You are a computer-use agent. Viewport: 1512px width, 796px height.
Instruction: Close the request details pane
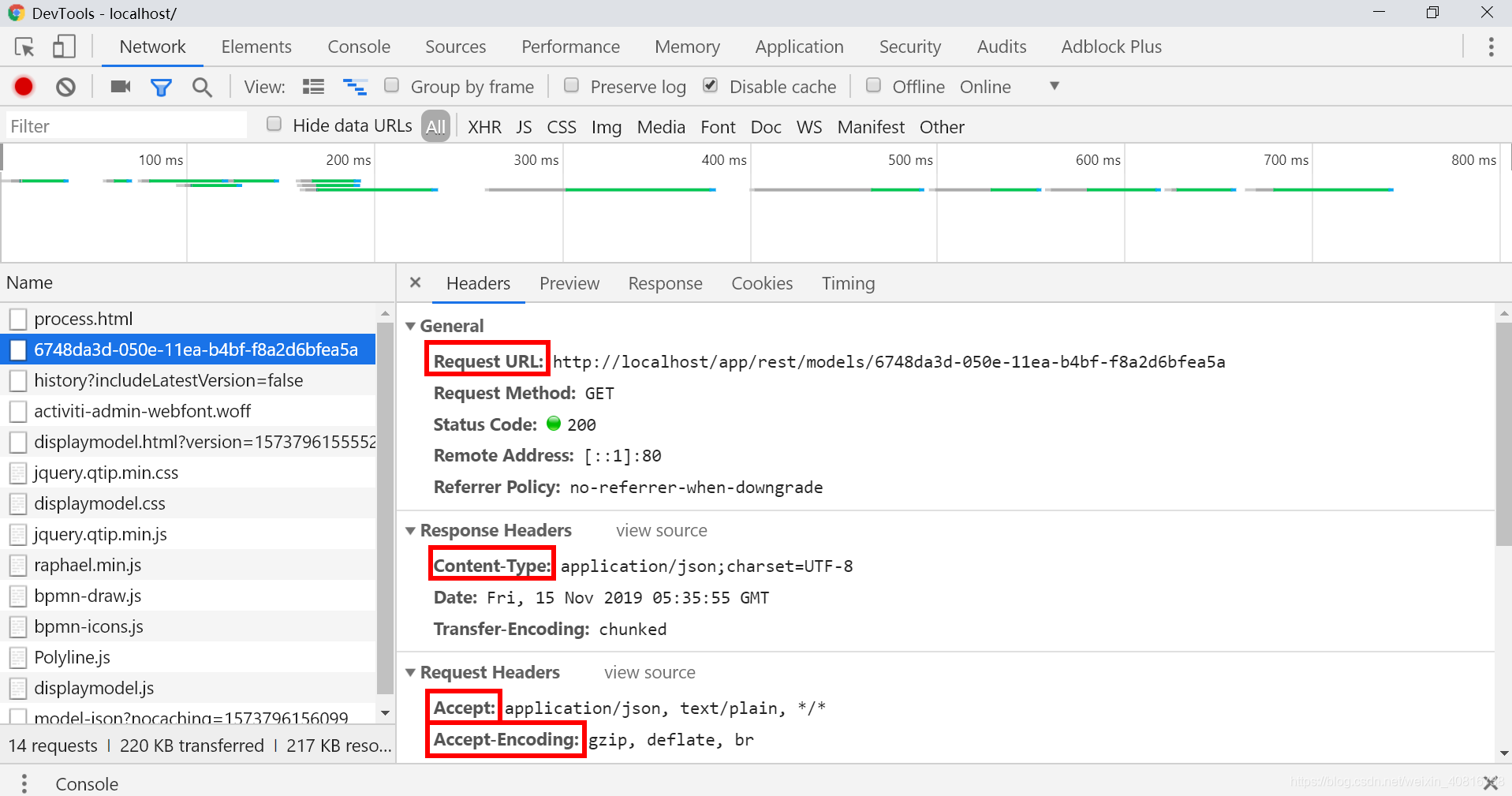[x=416, y=282]
